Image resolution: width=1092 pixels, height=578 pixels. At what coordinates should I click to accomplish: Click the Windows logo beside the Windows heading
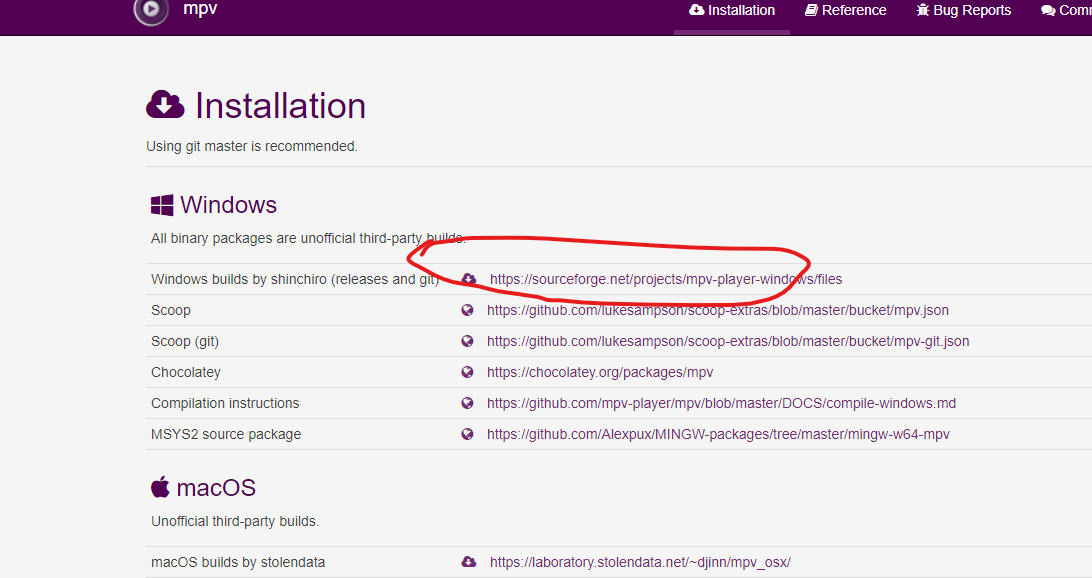click(162, 205)
